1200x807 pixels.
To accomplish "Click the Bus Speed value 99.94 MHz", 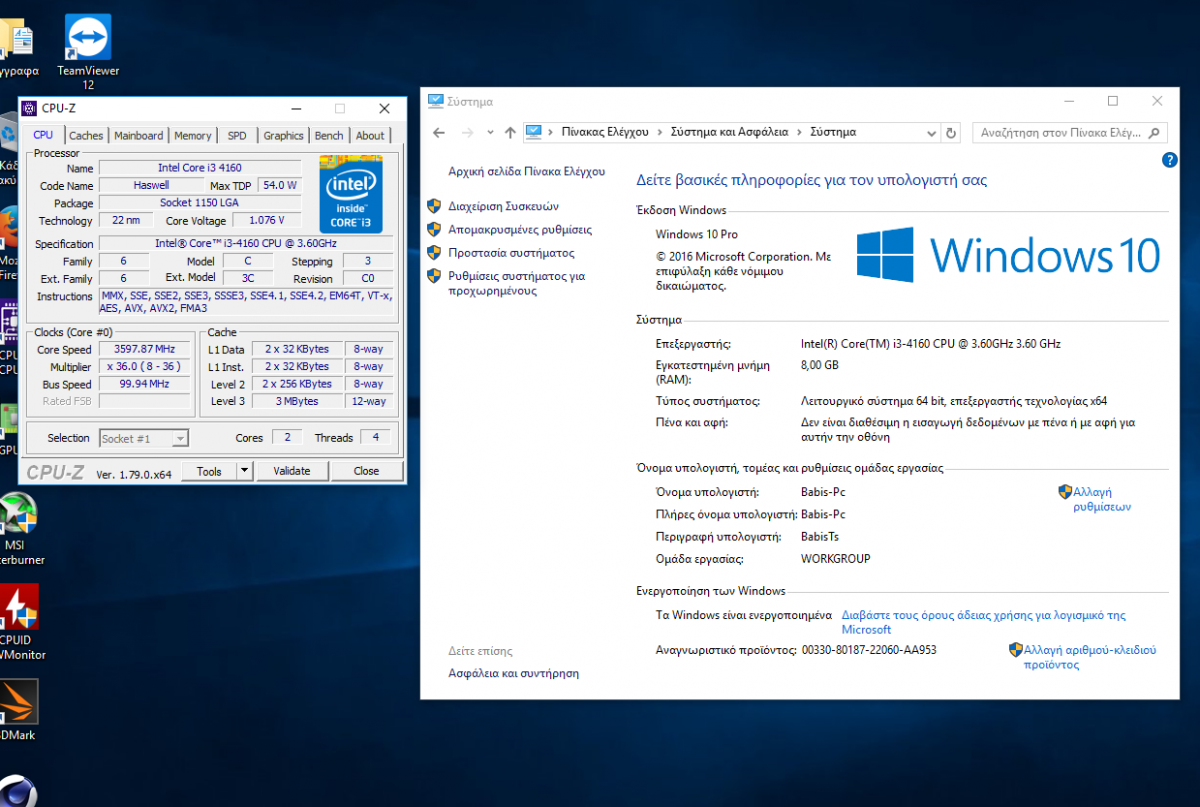I will point(146,384).
